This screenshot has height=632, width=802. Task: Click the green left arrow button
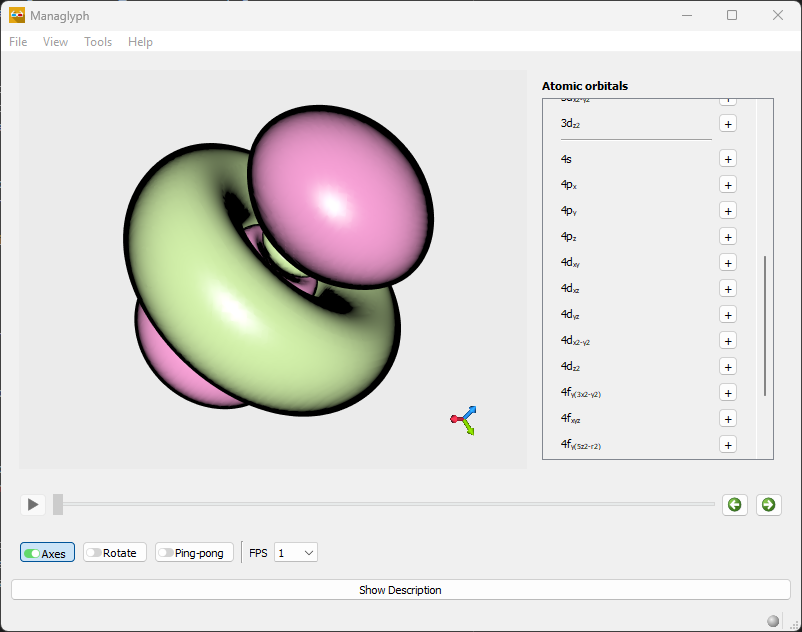click(x=735, y=504)
